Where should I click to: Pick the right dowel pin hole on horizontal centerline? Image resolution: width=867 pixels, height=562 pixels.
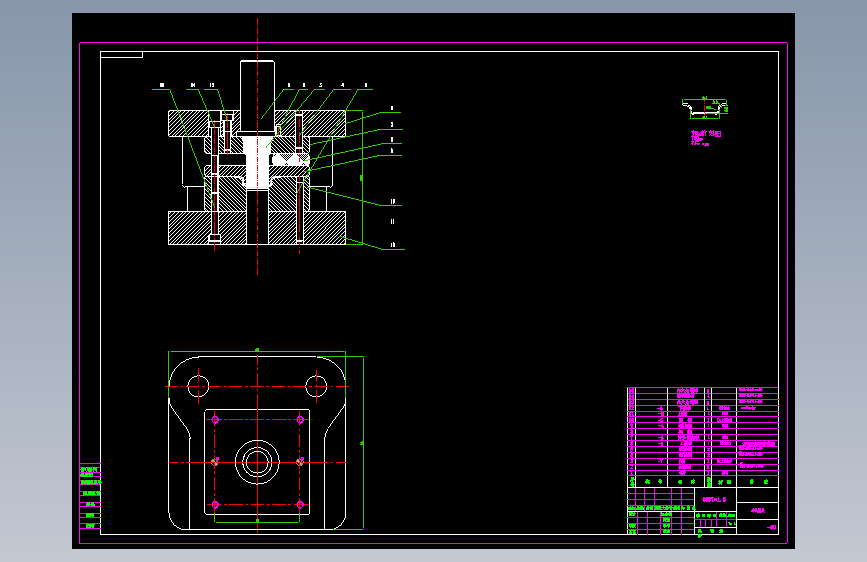[300, 462]
